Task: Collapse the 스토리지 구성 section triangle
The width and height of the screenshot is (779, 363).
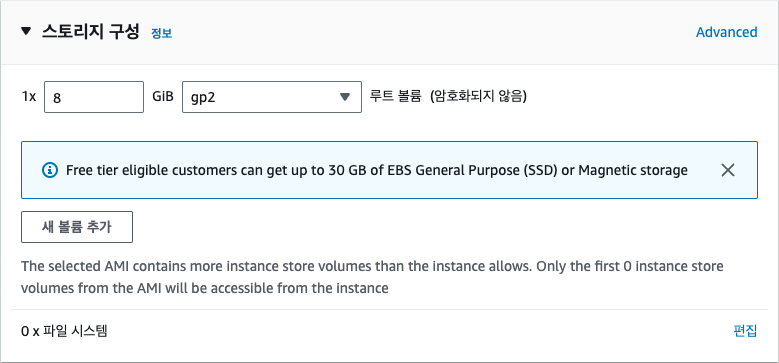Action: [26, 32]
